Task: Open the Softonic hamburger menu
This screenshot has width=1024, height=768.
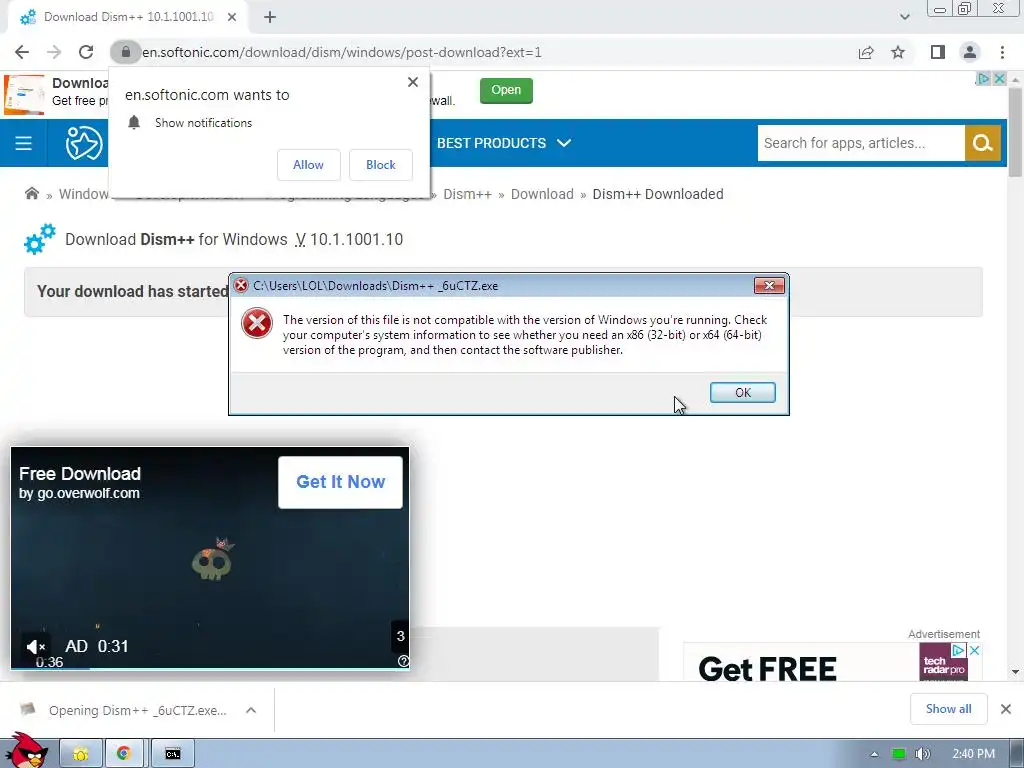Action: (x=24, y=143)
